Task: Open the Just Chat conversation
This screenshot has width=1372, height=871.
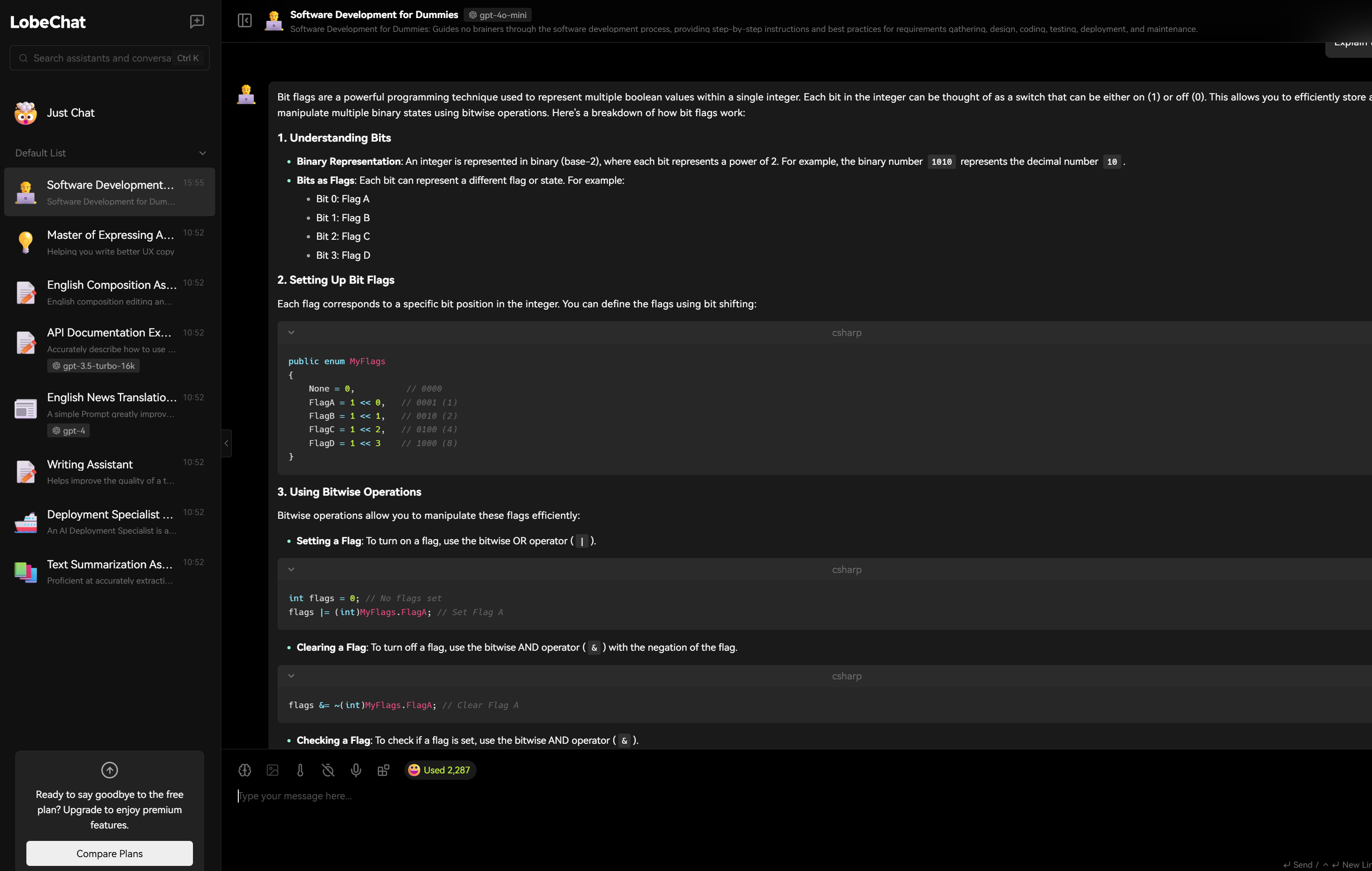Action: coord(71,113)
